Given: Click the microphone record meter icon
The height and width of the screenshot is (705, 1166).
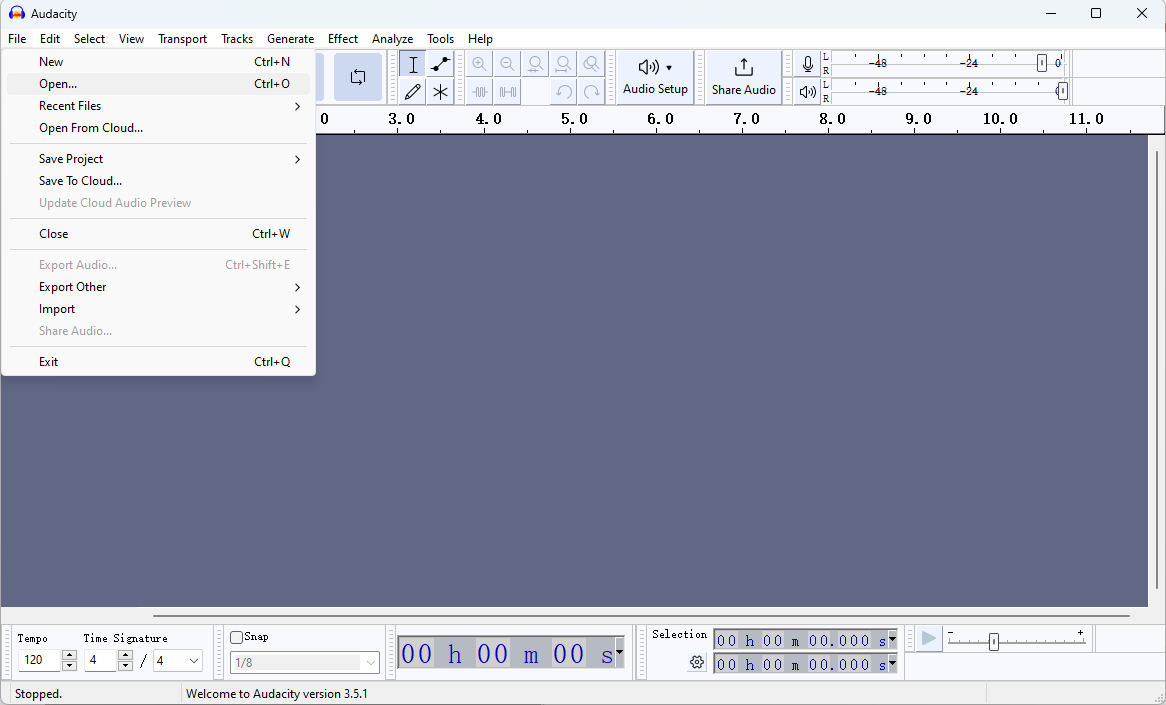Looking at the screenshot, I should pyautogui.click(x=808, y=64).
